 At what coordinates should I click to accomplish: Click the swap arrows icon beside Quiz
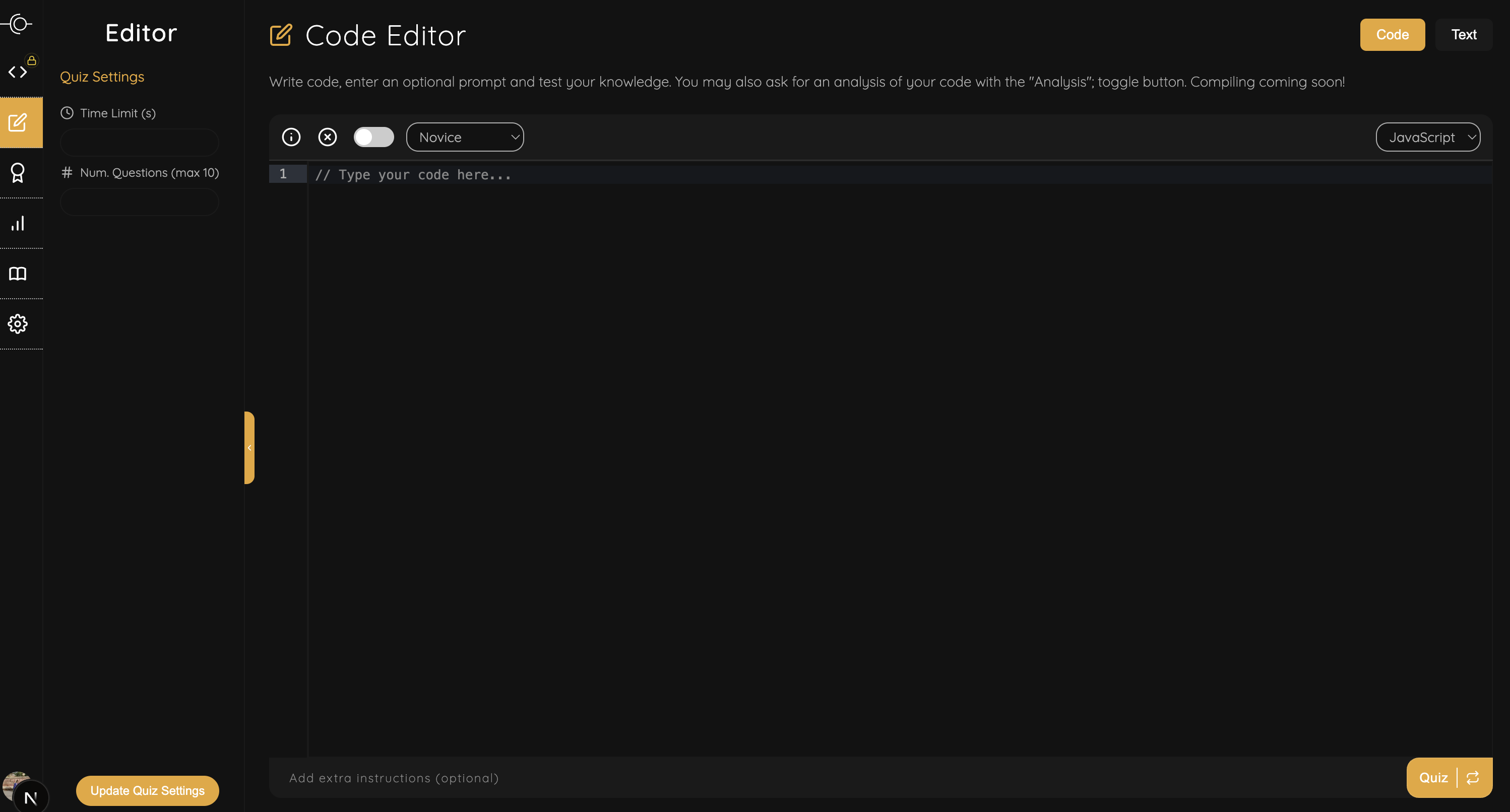(x=1473, y=777)
